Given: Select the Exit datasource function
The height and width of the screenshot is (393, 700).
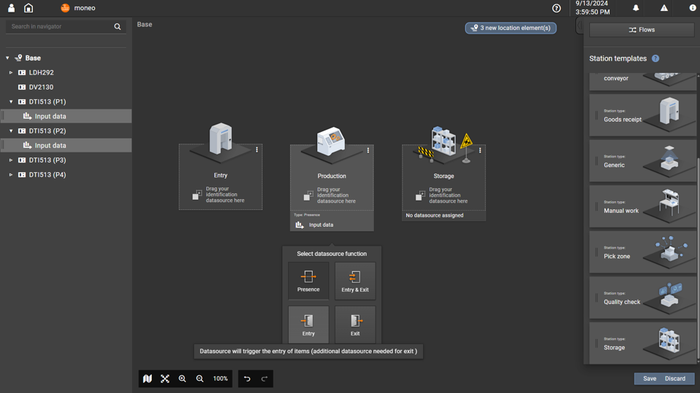Looking at the screenshot, I should tap(355, 324).
